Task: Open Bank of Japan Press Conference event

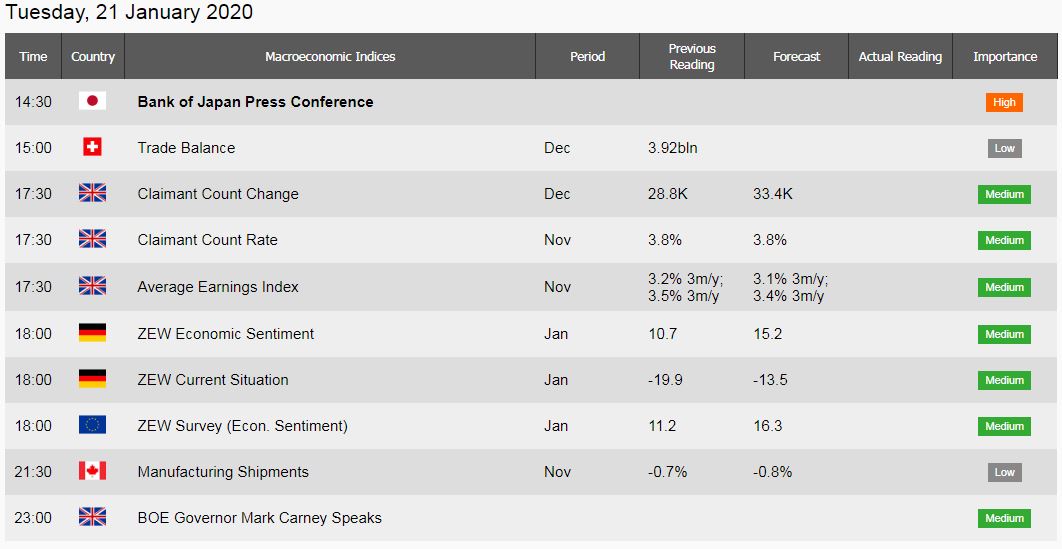Action: coord(255,102)
